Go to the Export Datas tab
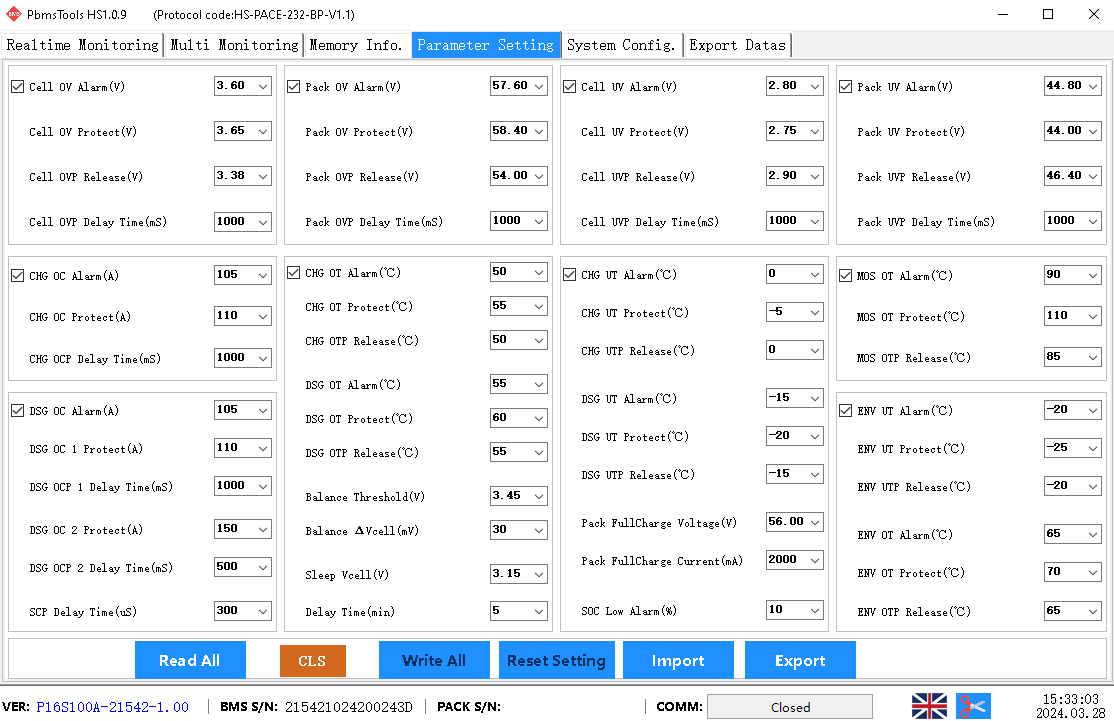 [x=737, y=45]
